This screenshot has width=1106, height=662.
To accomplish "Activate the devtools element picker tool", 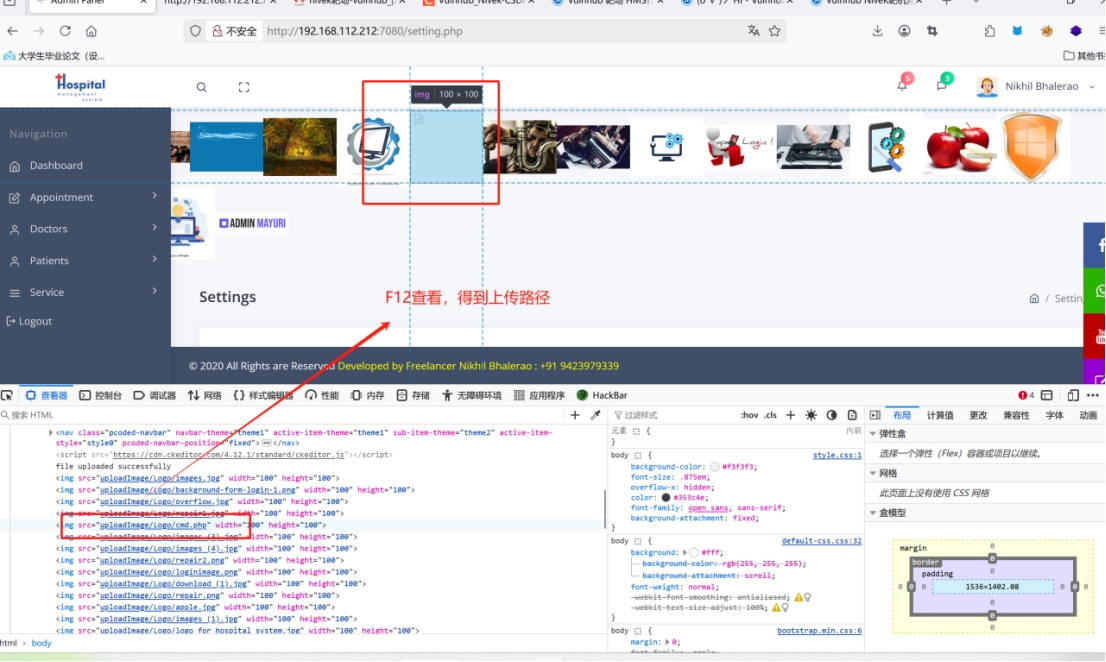I will point(7,396).
